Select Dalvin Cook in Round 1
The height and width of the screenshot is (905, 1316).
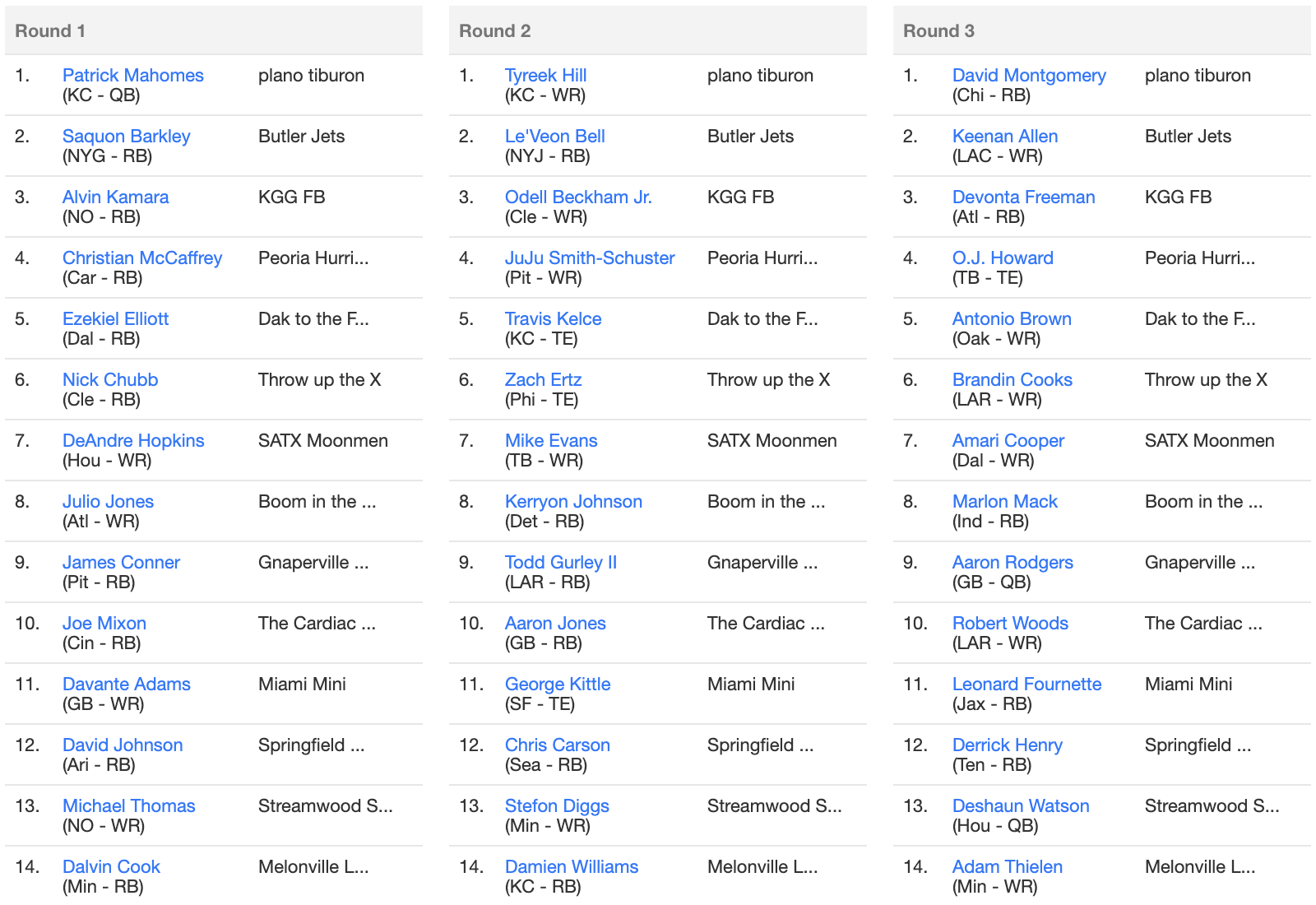click(111, 867)
